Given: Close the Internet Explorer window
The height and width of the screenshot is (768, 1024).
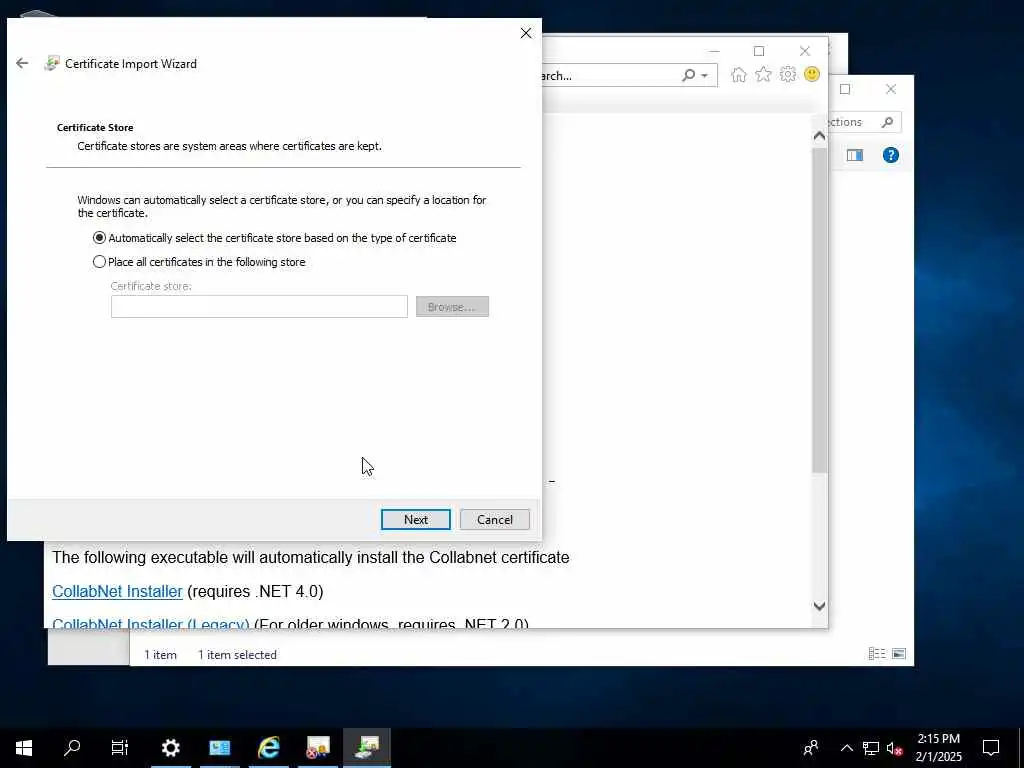Looking at the screenshot, I should 805,51.
